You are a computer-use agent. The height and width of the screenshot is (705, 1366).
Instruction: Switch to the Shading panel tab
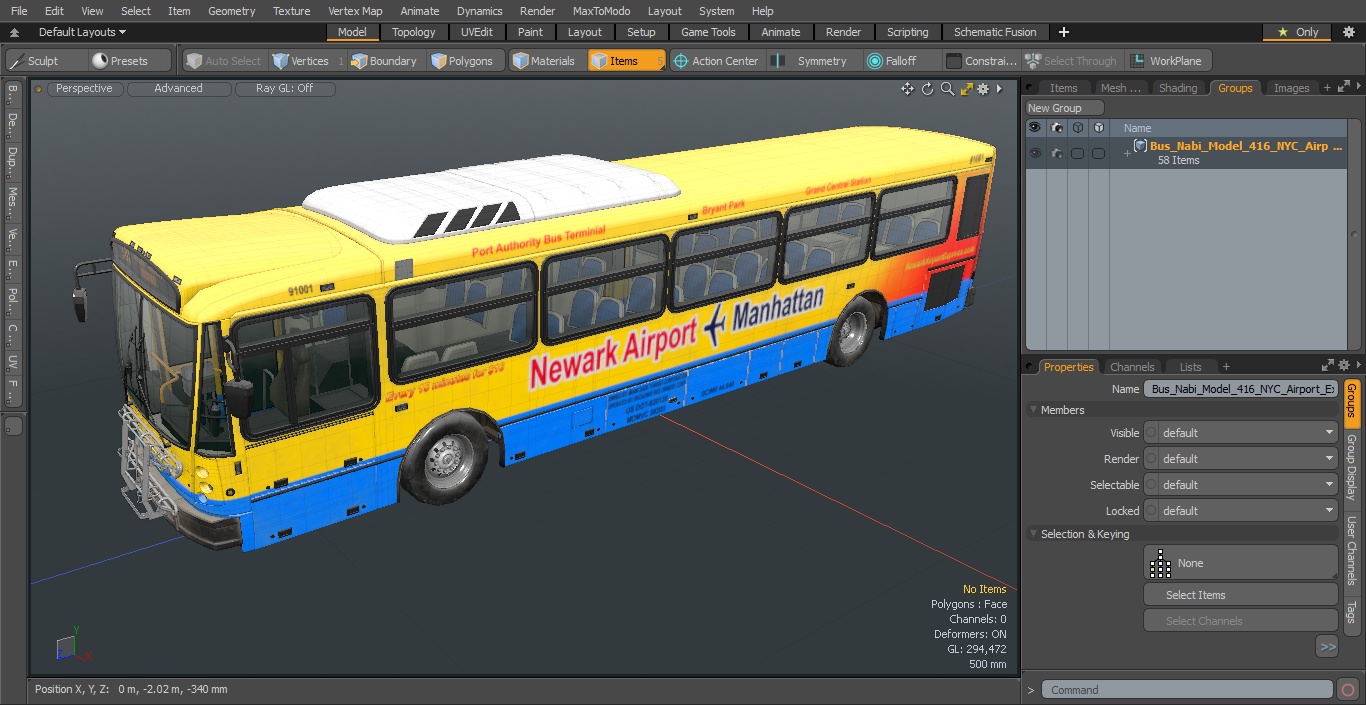[1178, 88]
